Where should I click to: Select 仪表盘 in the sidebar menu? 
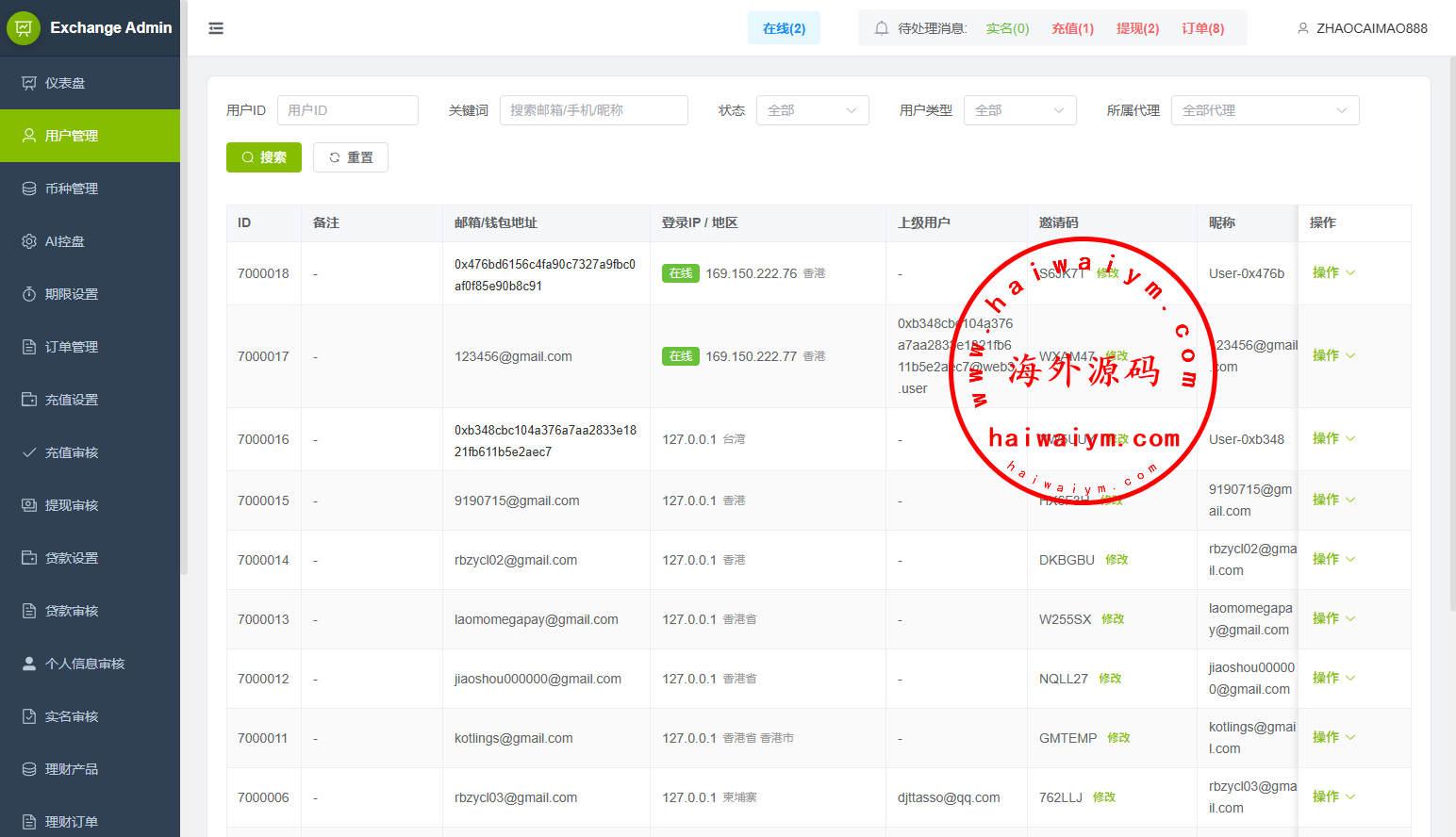(x=65, y=83)
